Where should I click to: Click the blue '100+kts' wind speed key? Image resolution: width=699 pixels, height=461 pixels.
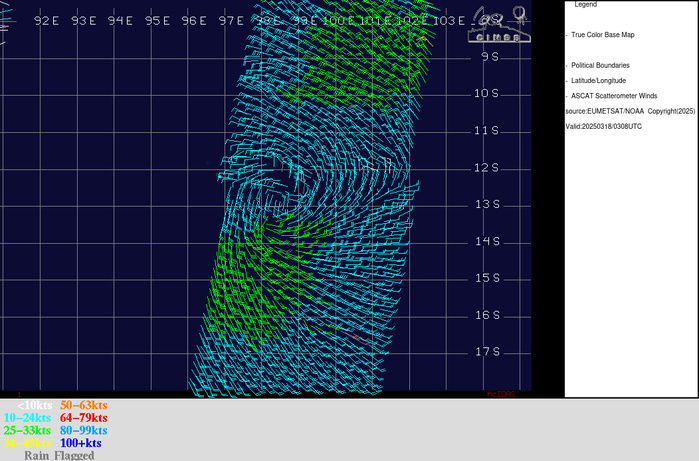click(x=81, y=443)
